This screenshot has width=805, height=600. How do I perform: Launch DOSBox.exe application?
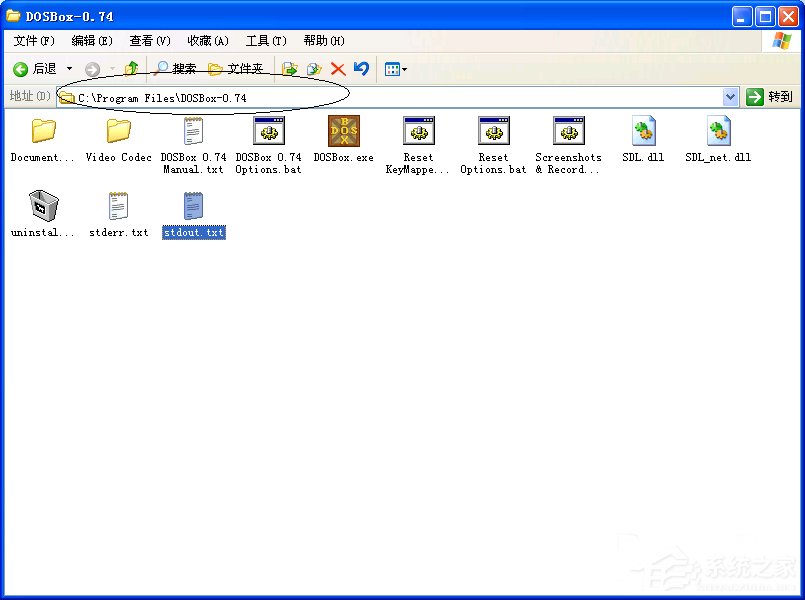point(343,131)
